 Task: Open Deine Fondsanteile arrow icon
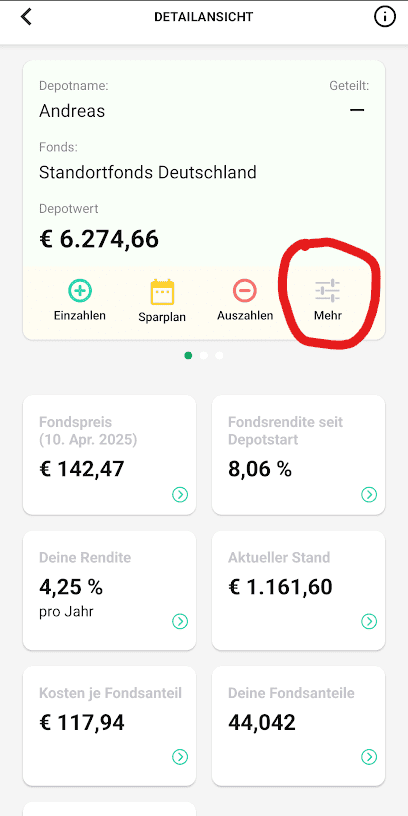pyautogui.click(x=369, y=757)
